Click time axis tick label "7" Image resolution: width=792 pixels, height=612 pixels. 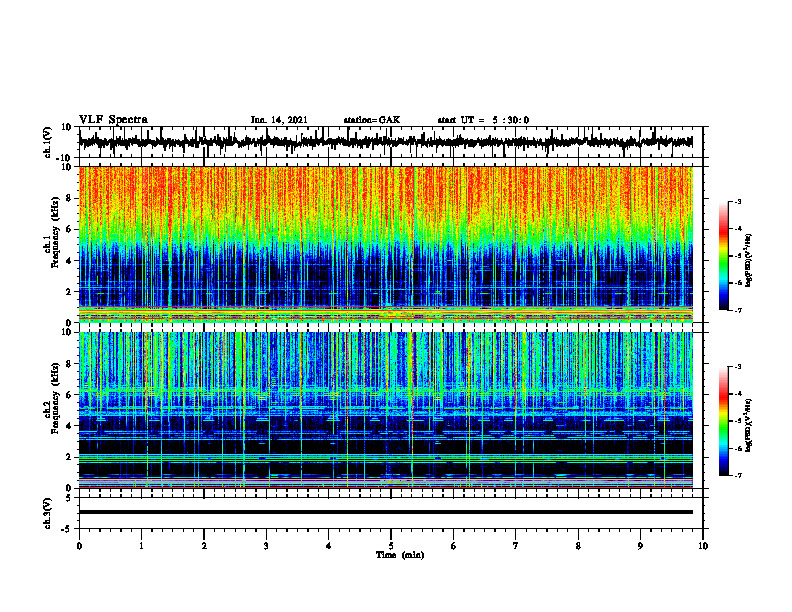click(516, 546)
